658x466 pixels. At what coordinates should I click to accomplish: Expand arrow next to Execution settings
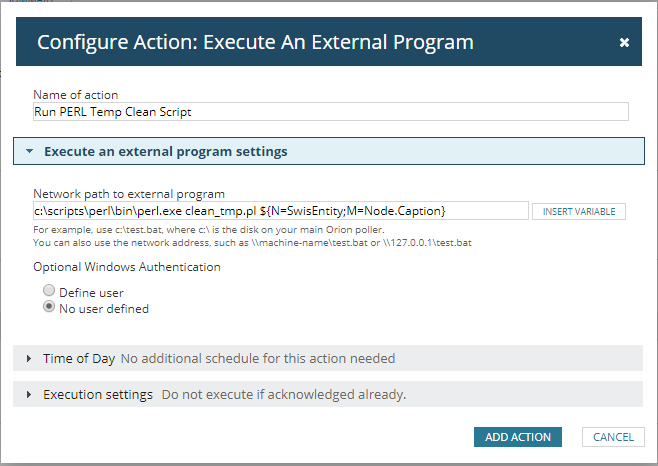click(29, 395)
